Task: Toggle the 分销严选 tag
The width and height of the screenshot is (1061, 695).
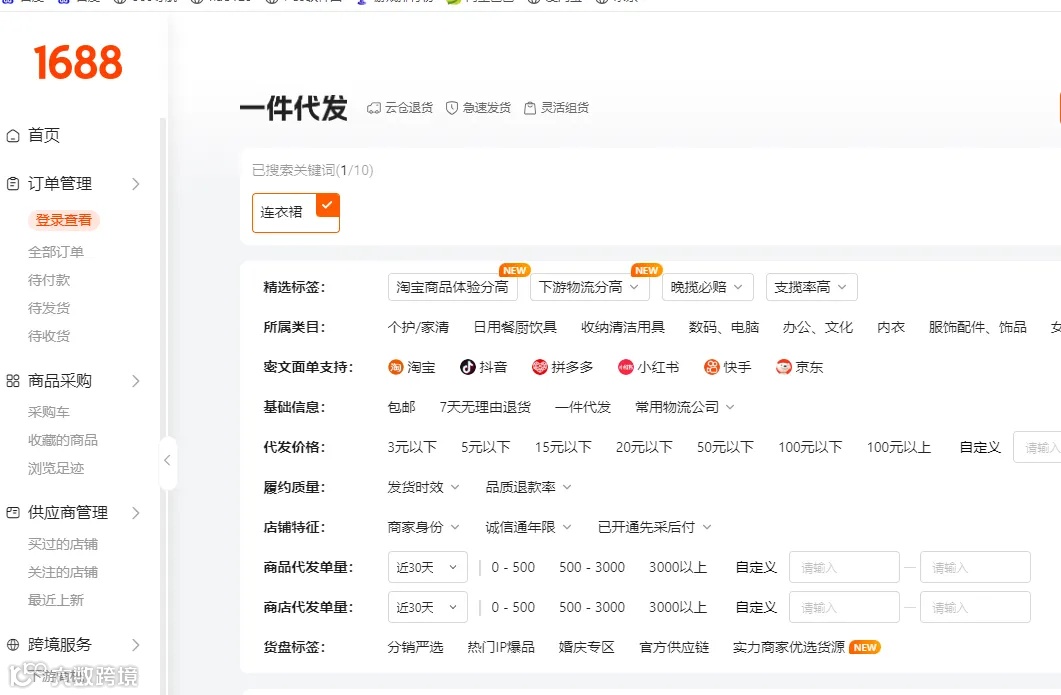Action: point(415,647)
